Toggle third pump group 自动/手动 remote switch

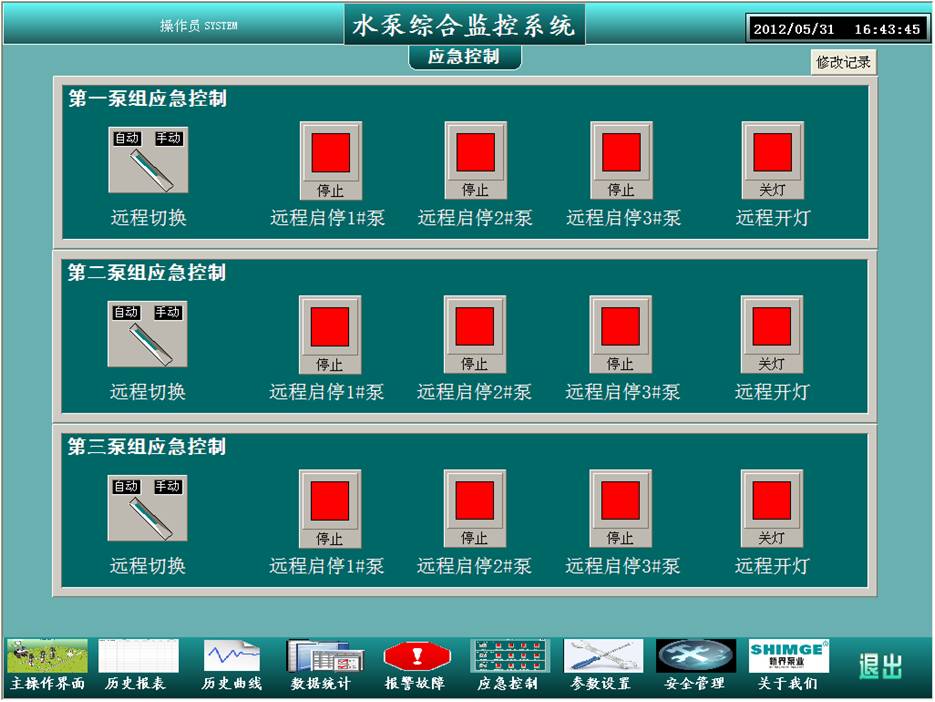click(147, 508)
